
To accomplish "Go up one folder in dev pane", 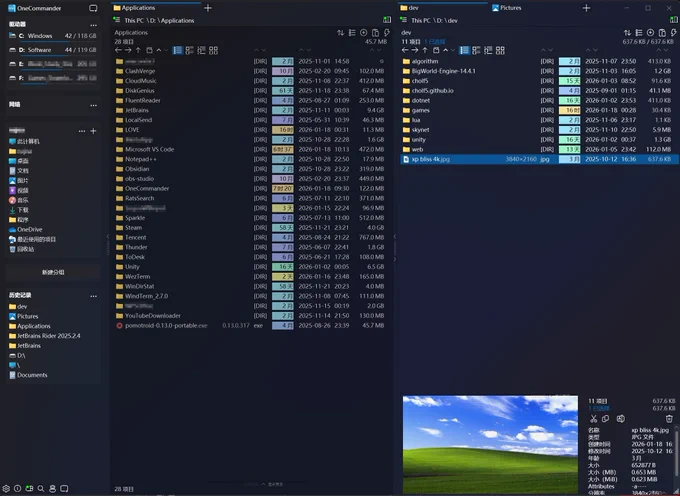I will click(425, 50).
